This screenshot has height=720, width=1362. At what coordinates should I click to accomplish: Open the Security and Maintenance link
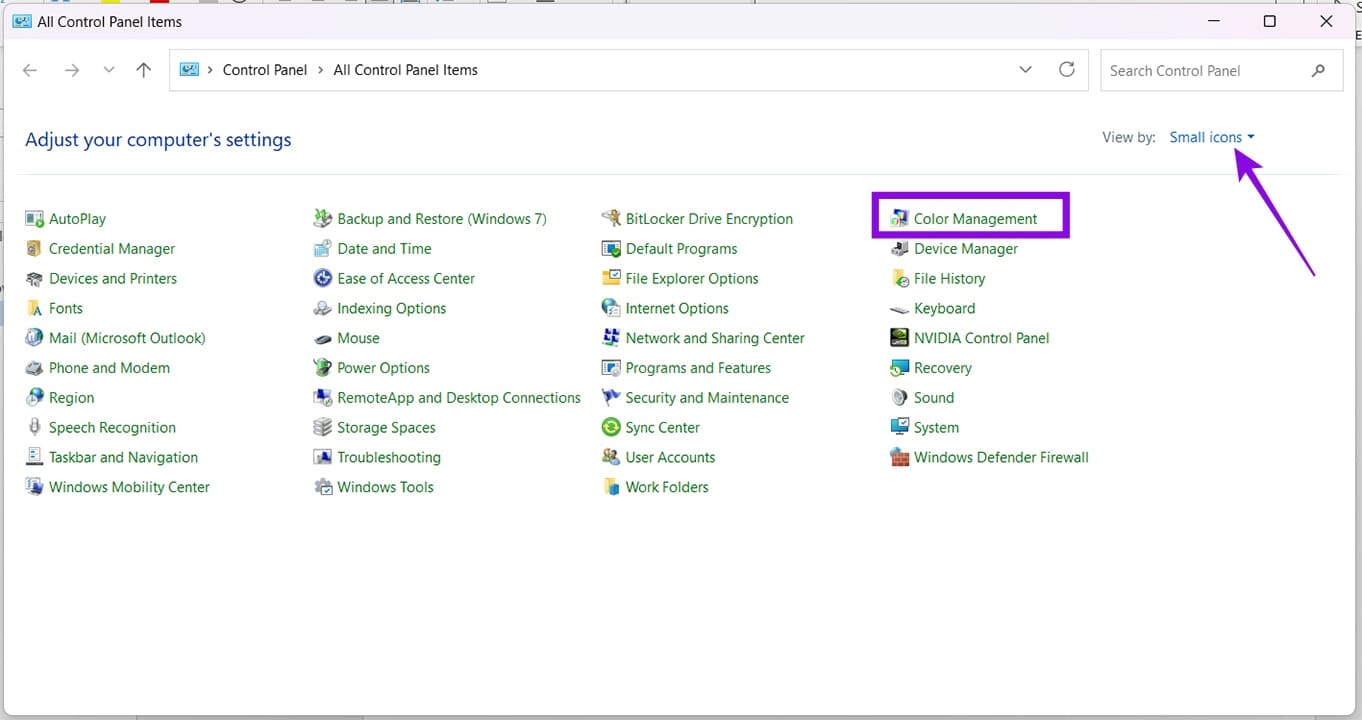[707, 398]
